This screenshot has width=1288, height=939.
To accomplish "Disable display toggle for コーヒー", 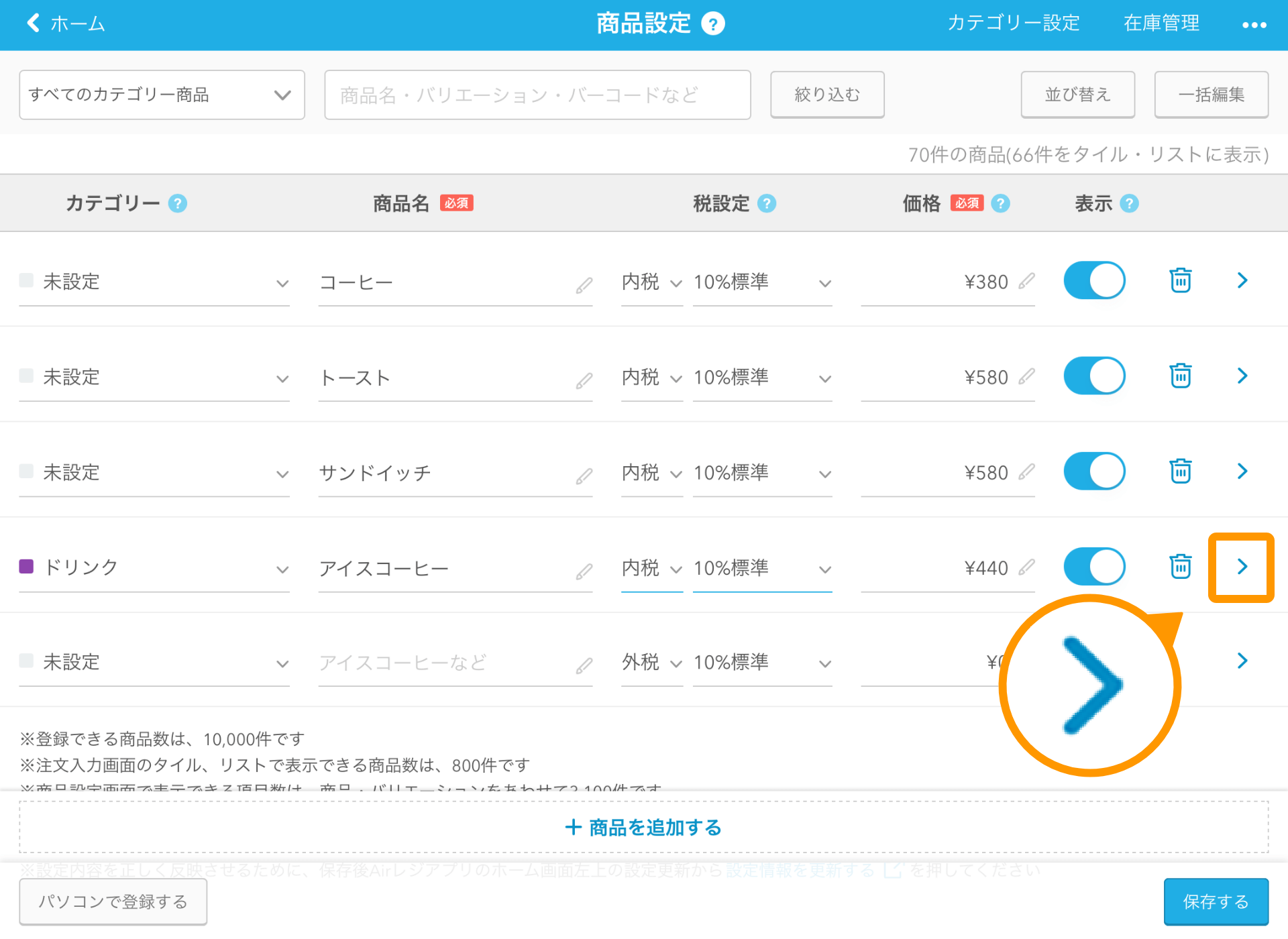I will point(1094,280).
